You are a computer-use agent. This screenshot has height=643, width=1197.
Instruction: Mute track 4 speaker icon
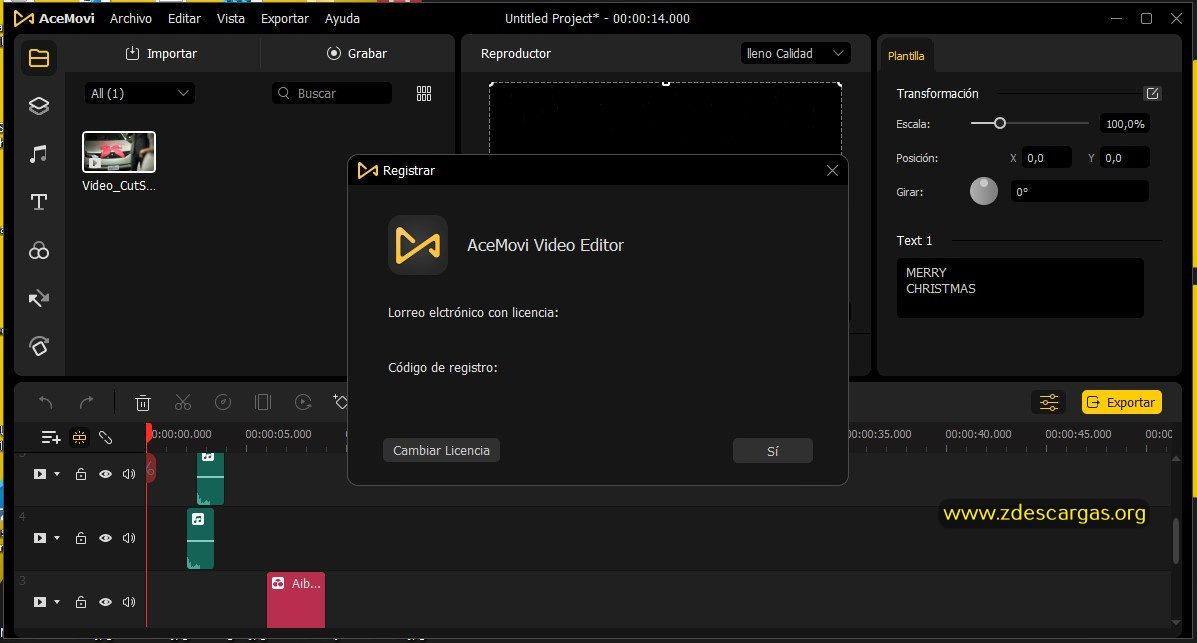(129, 538)
